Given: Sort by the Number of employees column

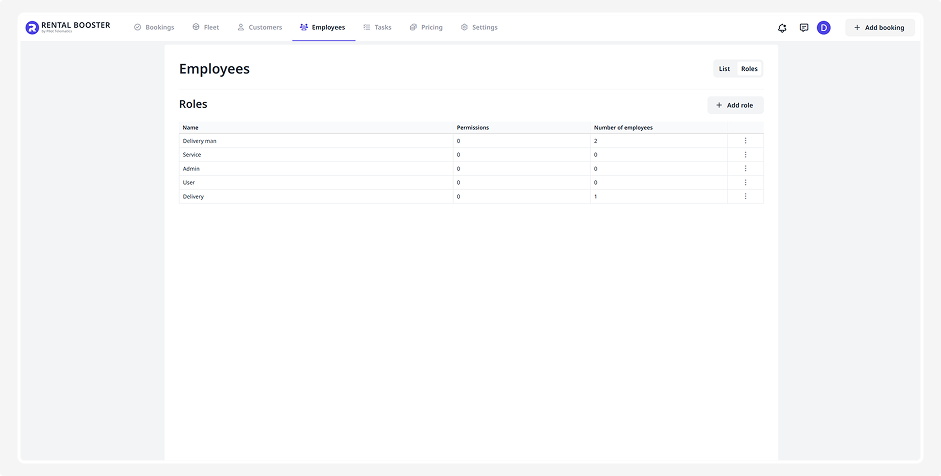Looking at the screenshot, I should point(623,128).
